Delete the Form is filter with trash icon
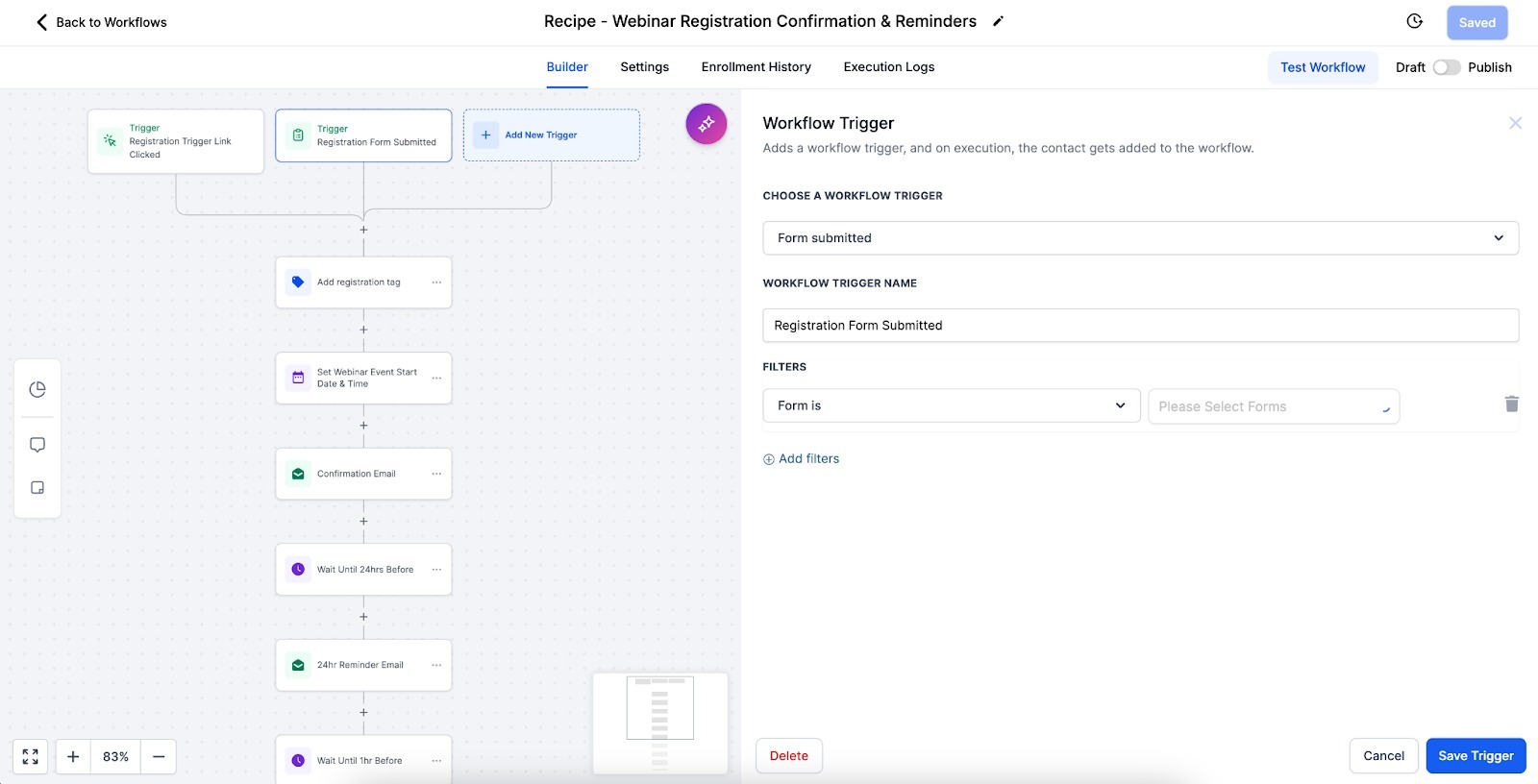The height and width of the screenshot is (784, 1538). (x=1511, y=404)
